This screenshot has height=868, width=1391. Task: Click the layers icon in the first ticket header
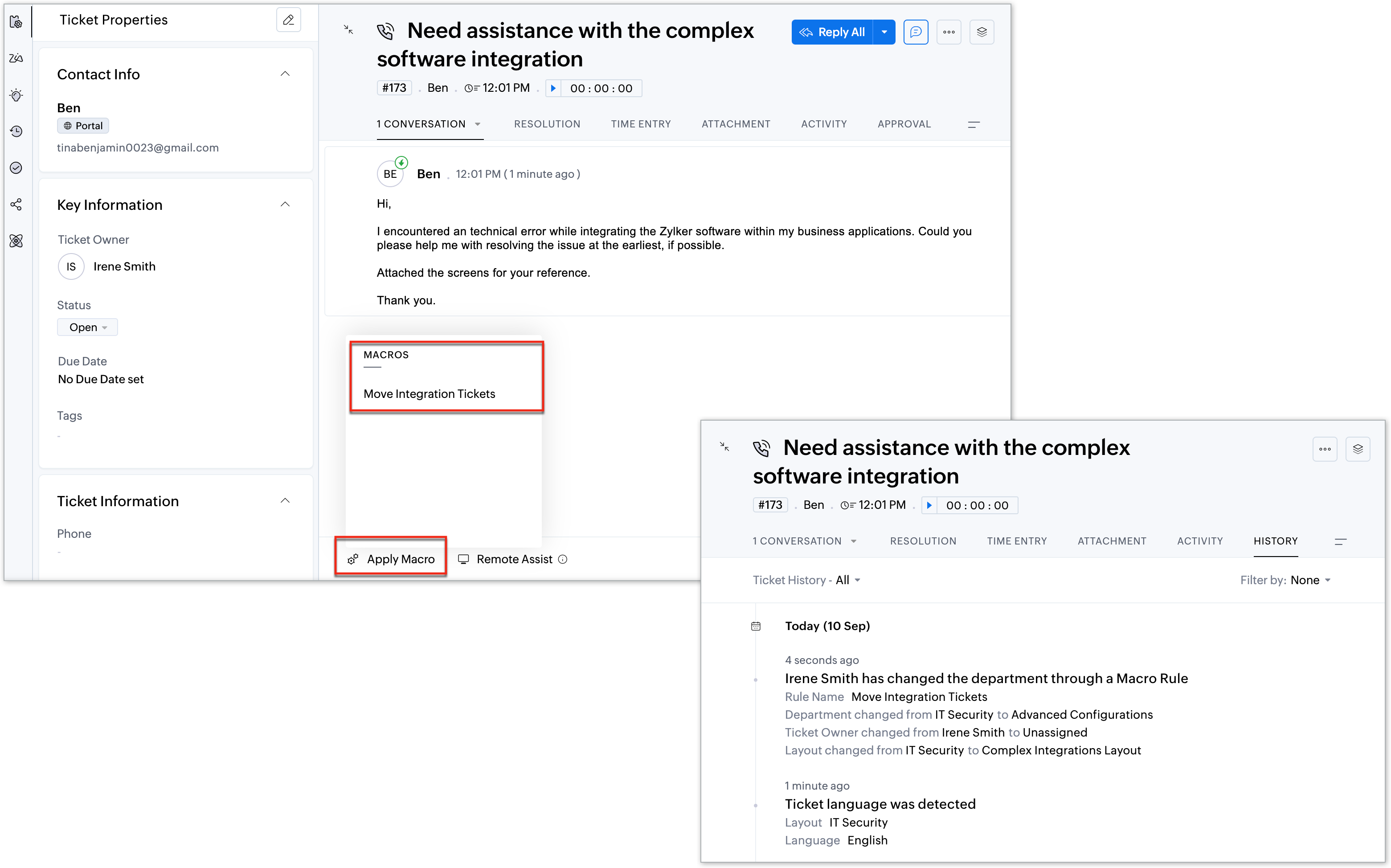(x=981, y=32)
